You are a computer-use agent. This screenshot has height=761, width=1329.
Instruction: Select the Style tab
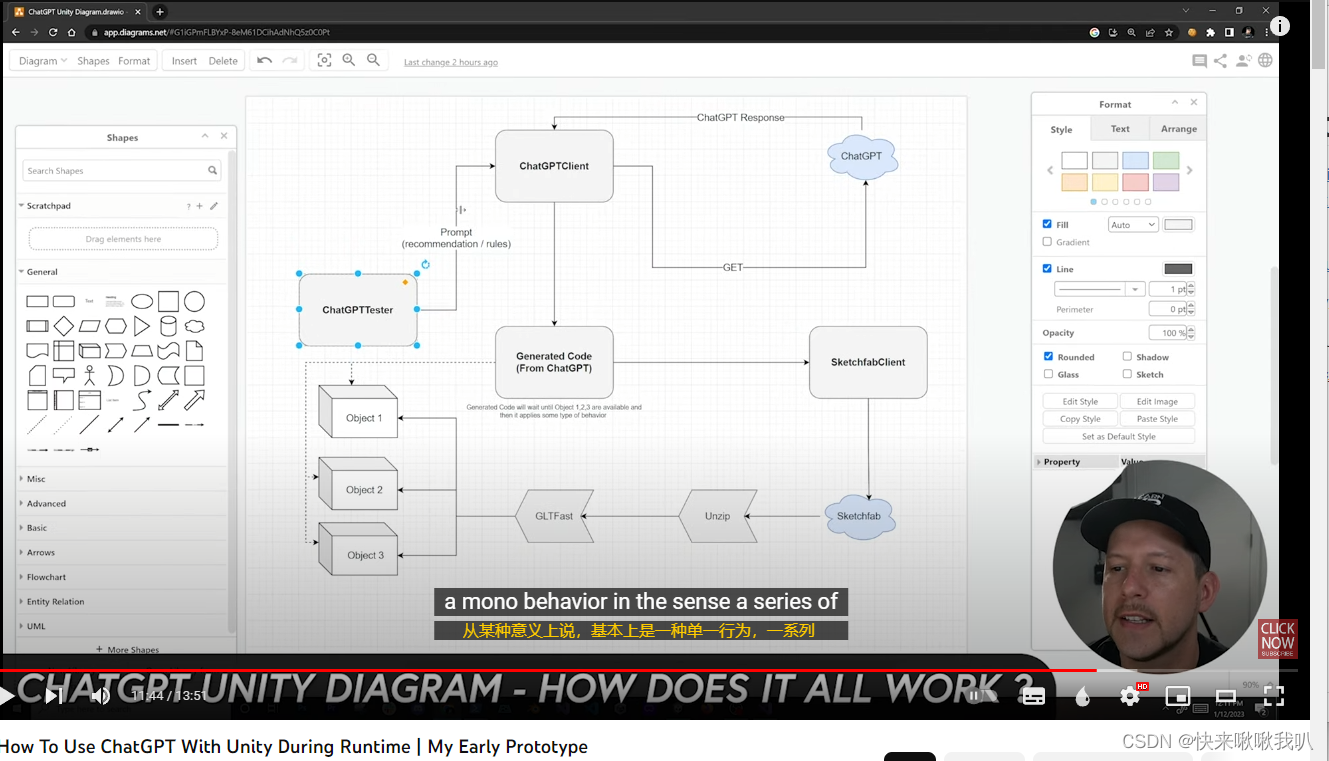click(x=1061, y=130)
